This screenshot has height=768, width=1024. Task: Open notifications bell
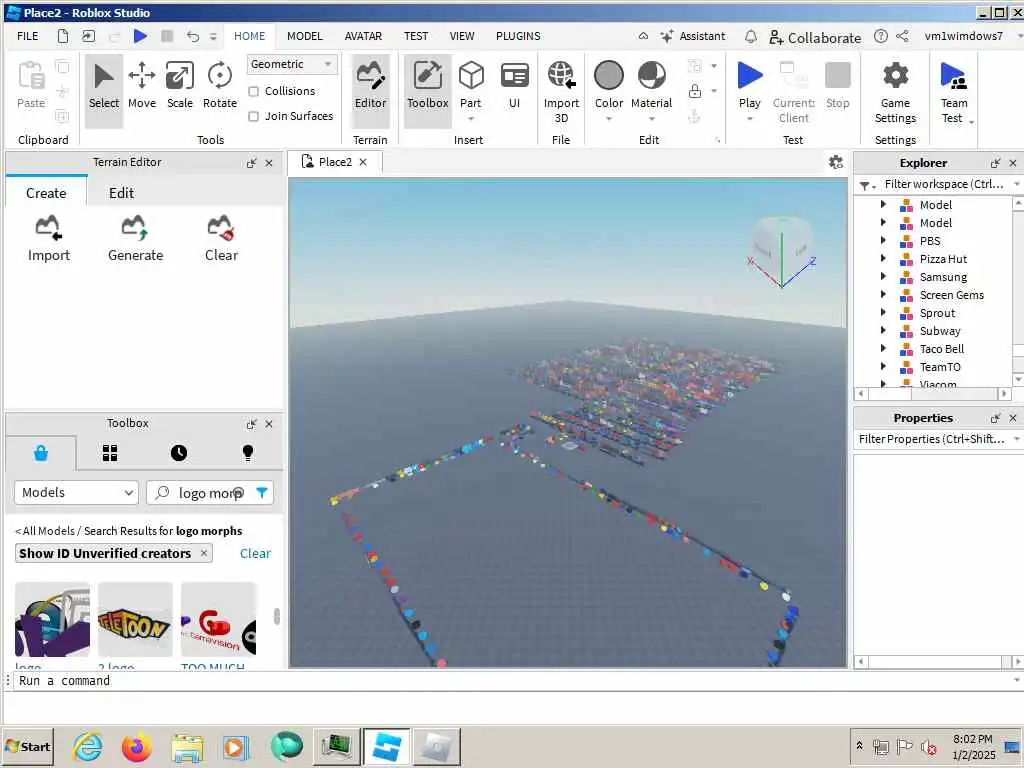(x=751, y=37)
